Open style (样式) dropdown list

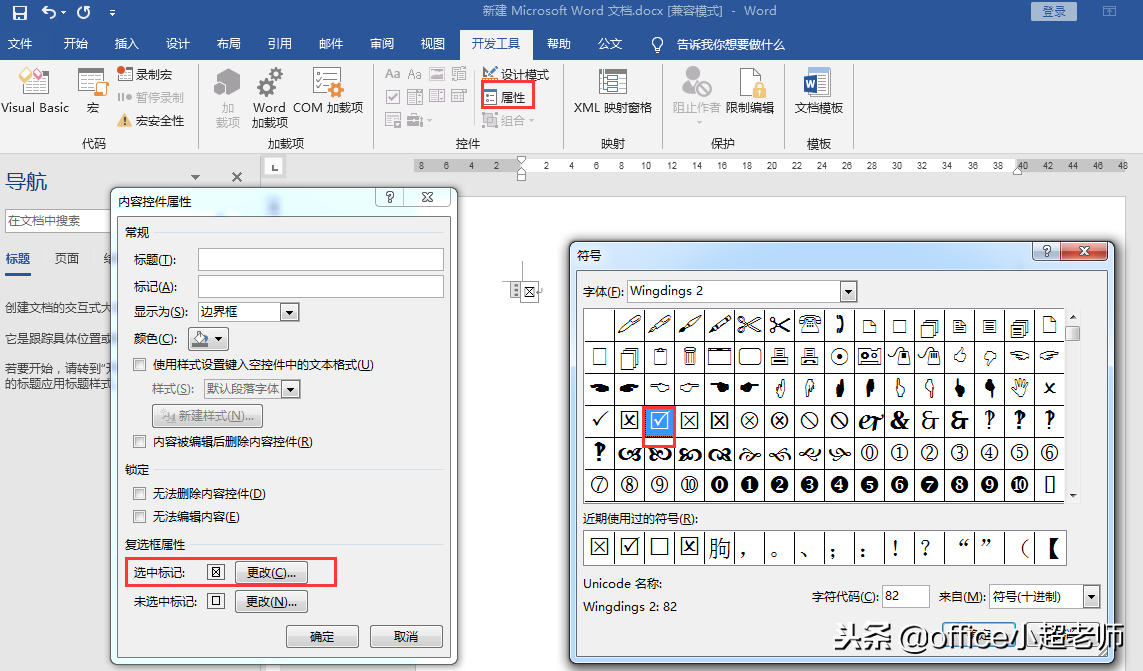tap(291, 389)
